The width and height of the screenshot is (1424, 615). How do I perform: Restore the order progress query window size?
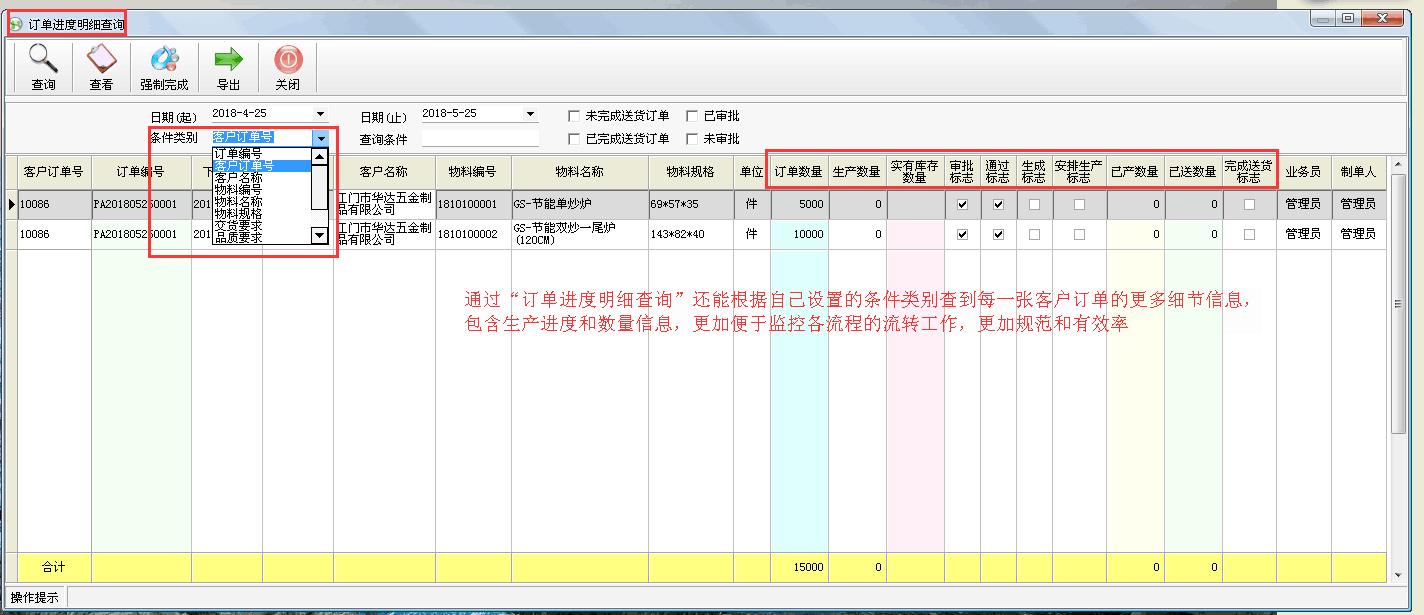pos(1348,18)
